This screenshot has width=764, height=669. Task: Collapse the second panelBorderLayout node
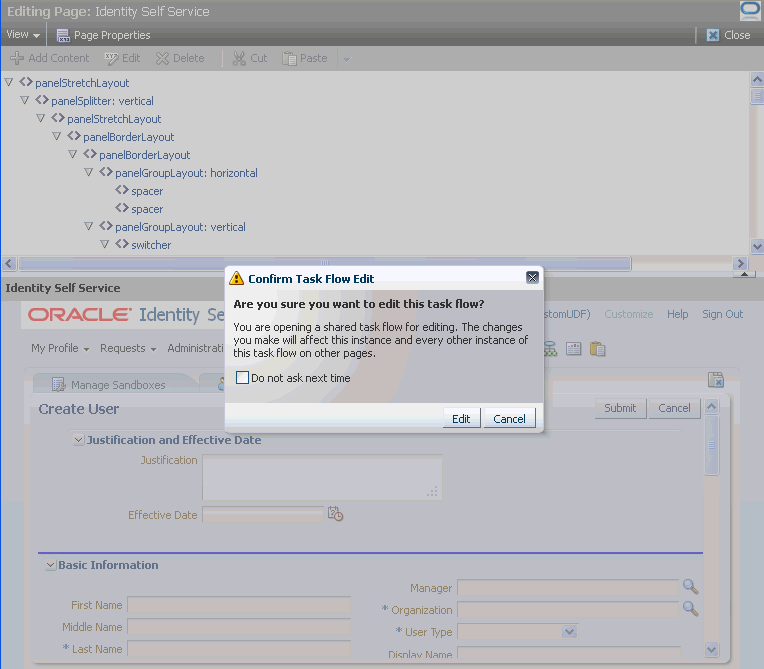[73, 154]
